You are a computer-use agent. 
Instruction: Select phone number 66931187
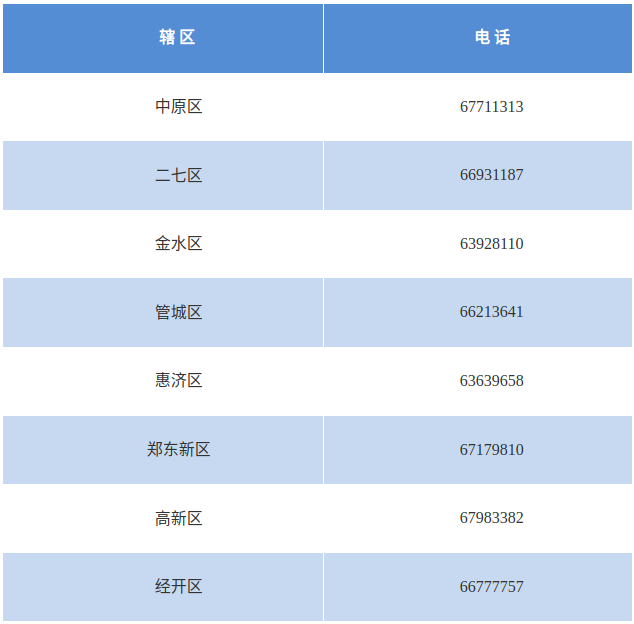tap(491, 175)
